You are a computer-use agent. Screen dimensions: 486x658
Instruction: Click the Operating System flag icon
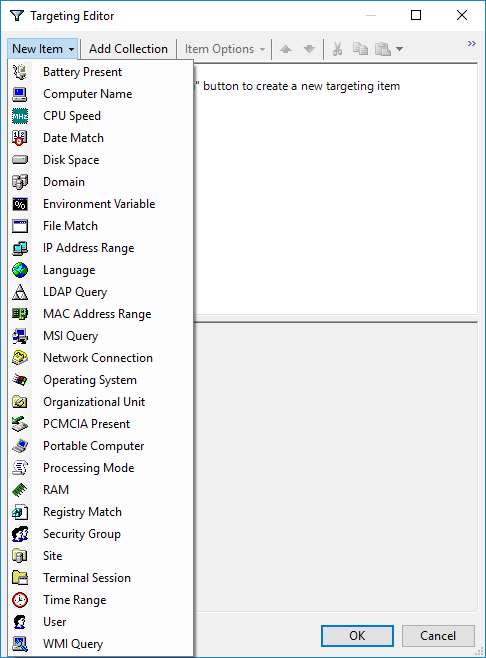(20, 380)
